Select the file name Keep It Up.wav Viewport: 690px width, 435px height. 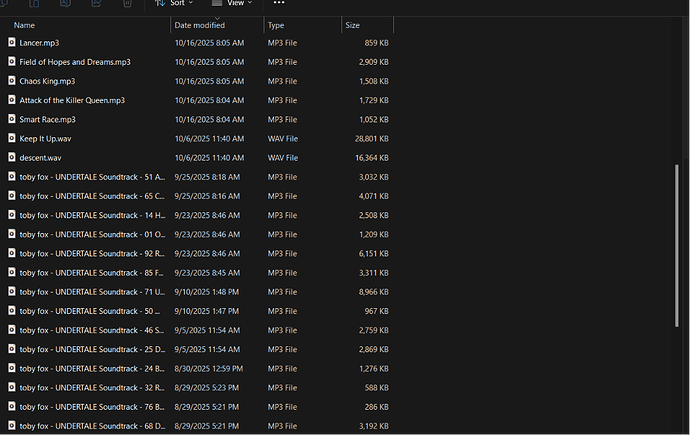45,139
